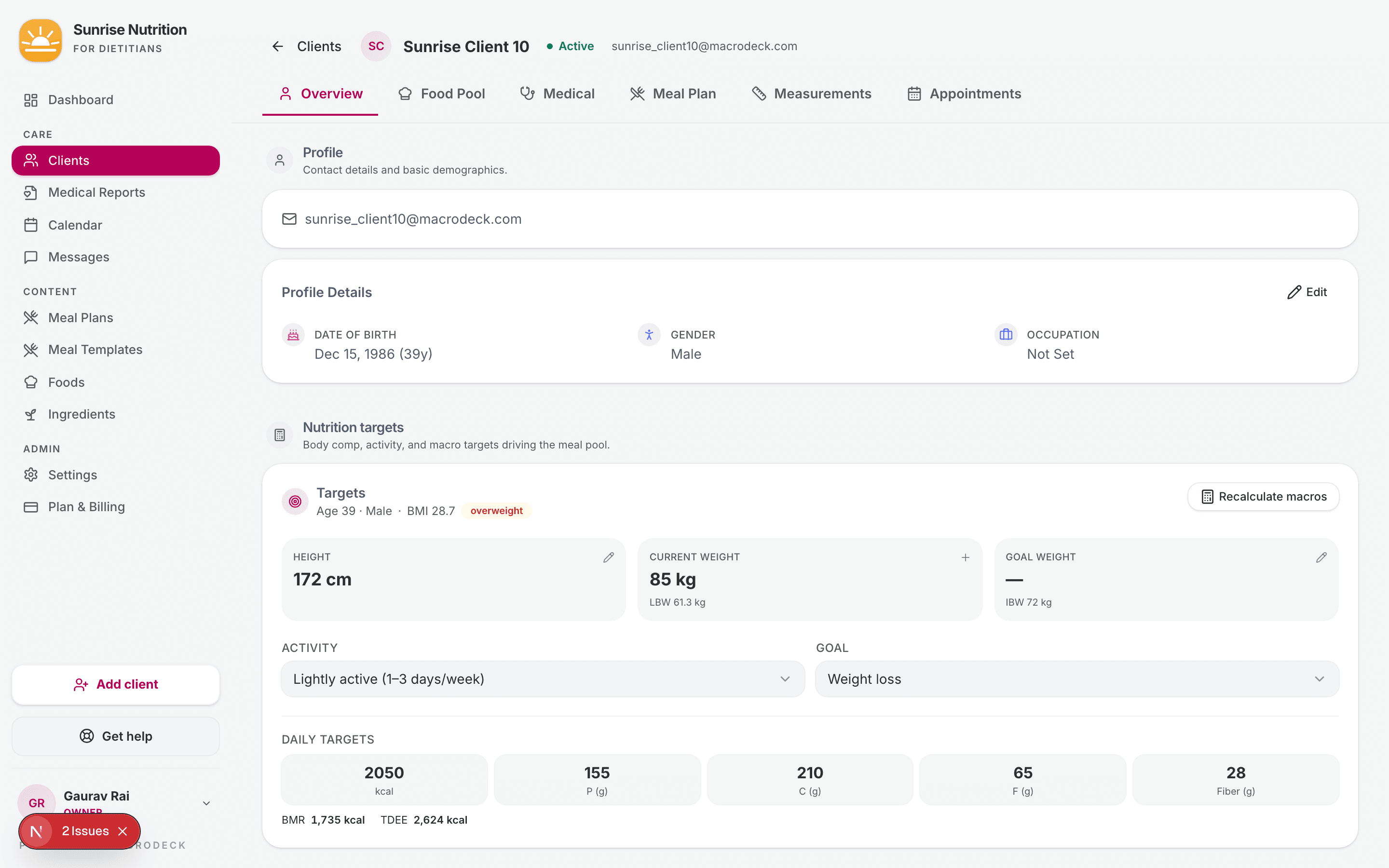Open the Ingredients section
Screen dimensions: 1389x868
coord(82,414)
